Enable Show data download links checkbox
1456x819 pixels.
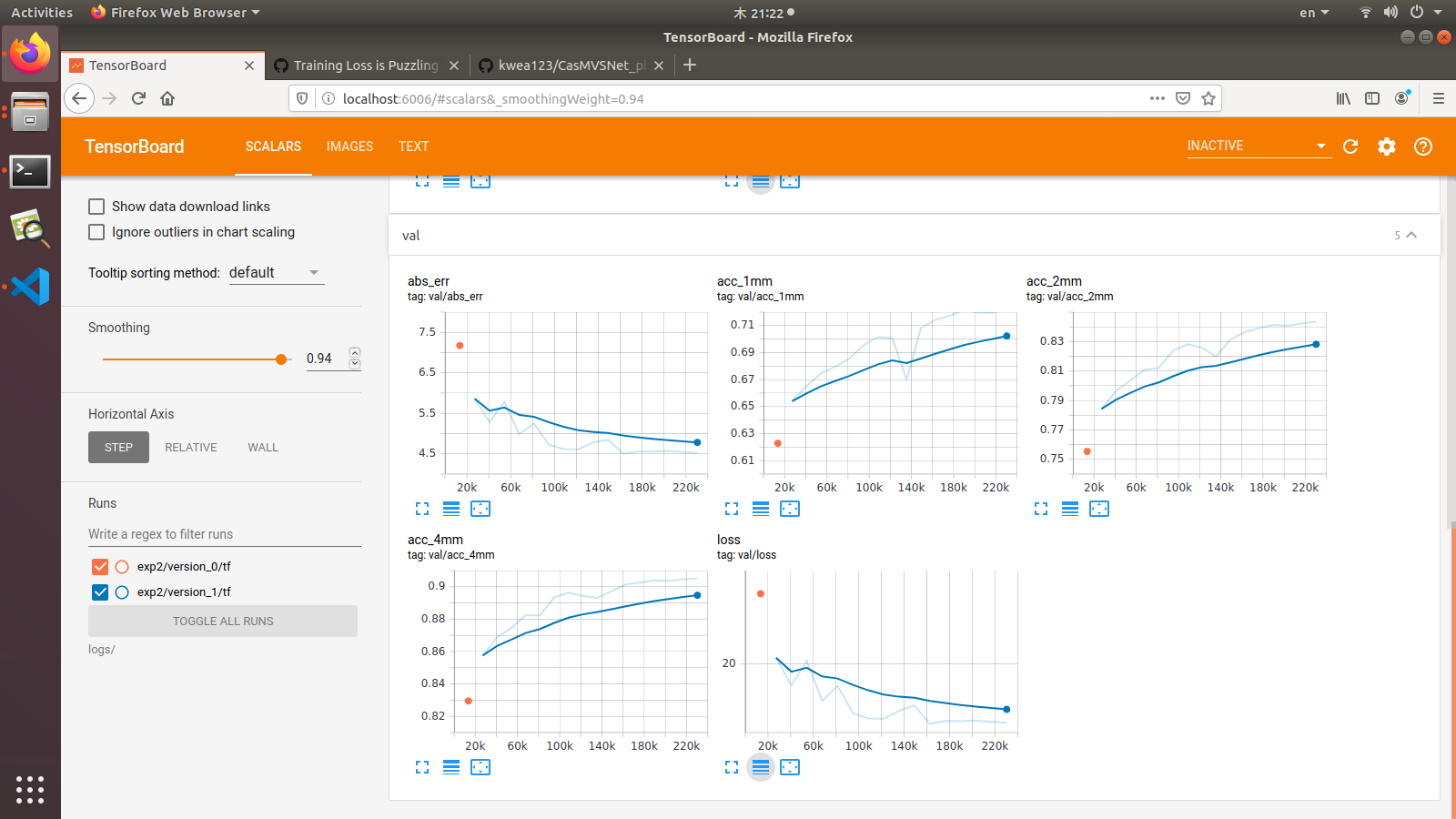click(96, 207)
